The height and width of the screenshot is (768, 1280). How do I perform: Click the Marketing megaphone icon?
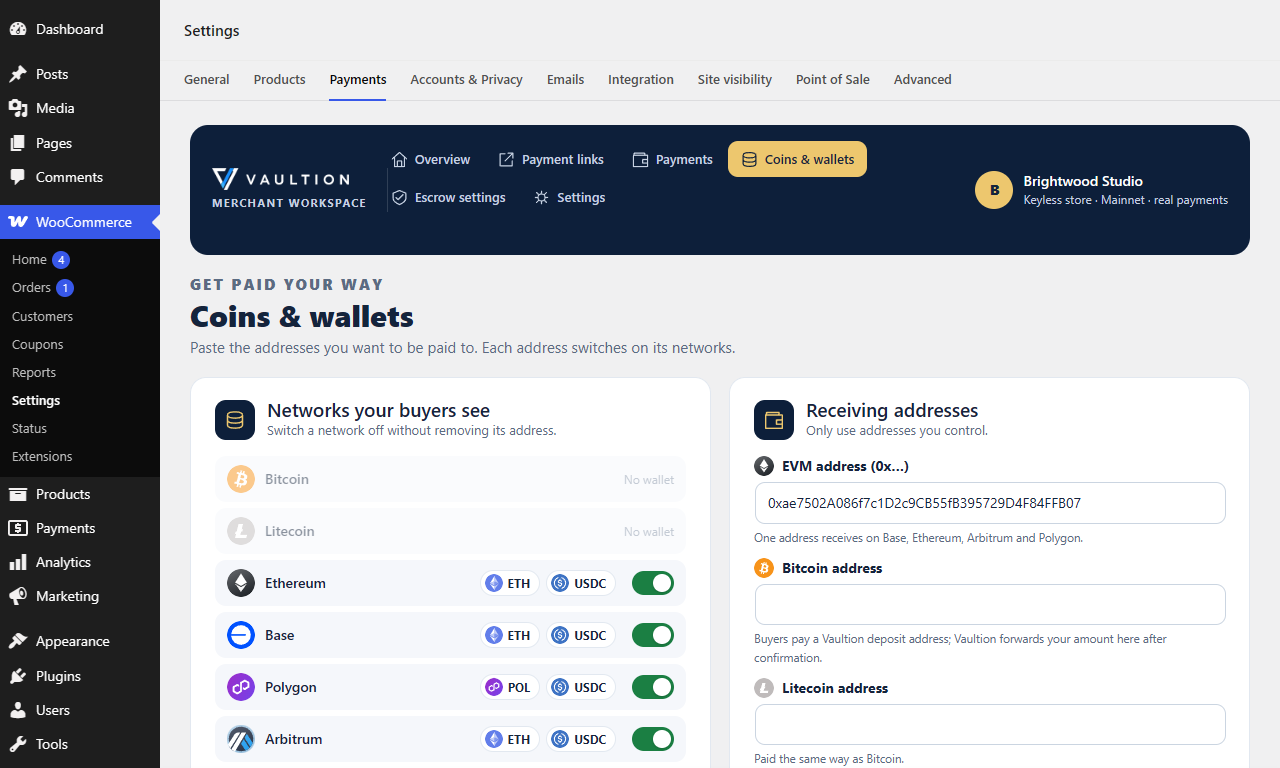(x=18, y=596)
